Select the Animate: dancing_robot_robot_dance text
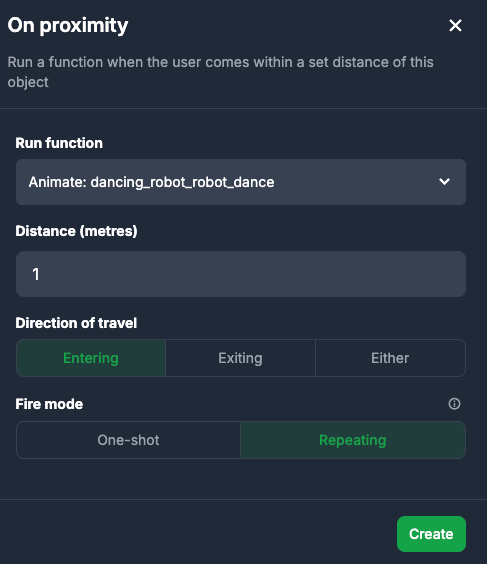The width and height of the screenshot is (487, 564). 151,182
